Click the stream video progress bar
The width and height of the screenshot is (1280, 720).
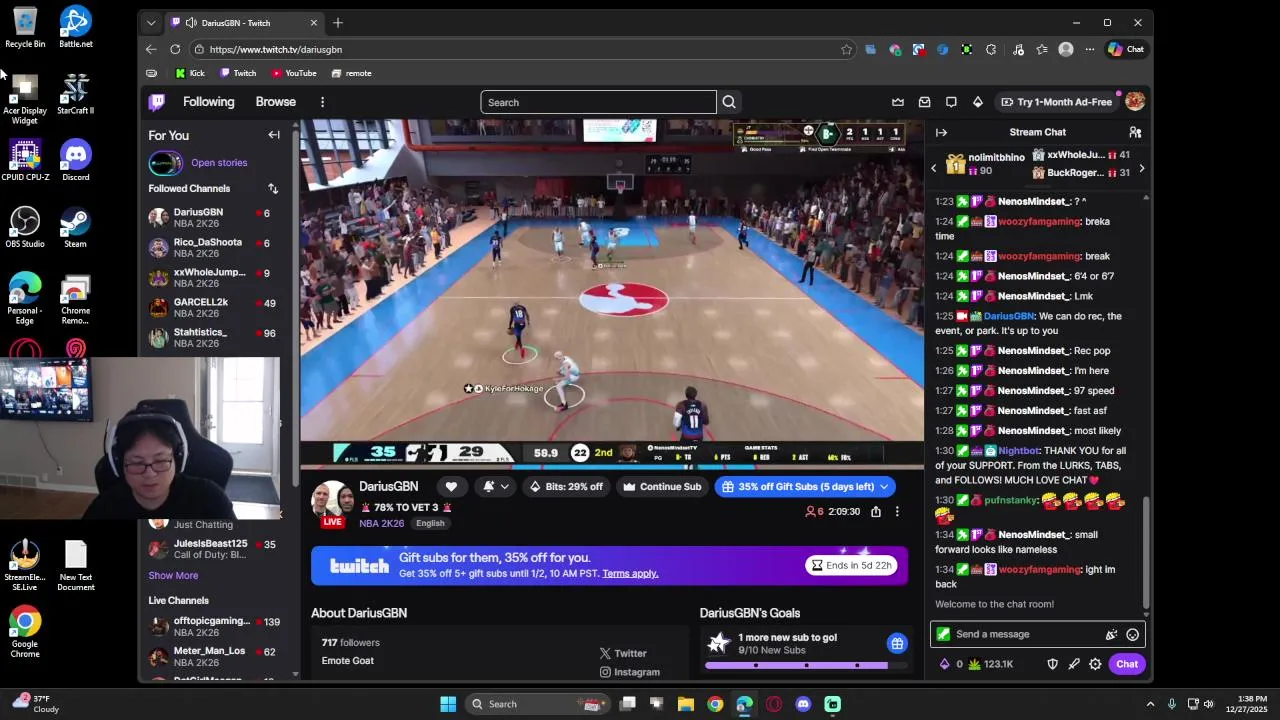612,466
